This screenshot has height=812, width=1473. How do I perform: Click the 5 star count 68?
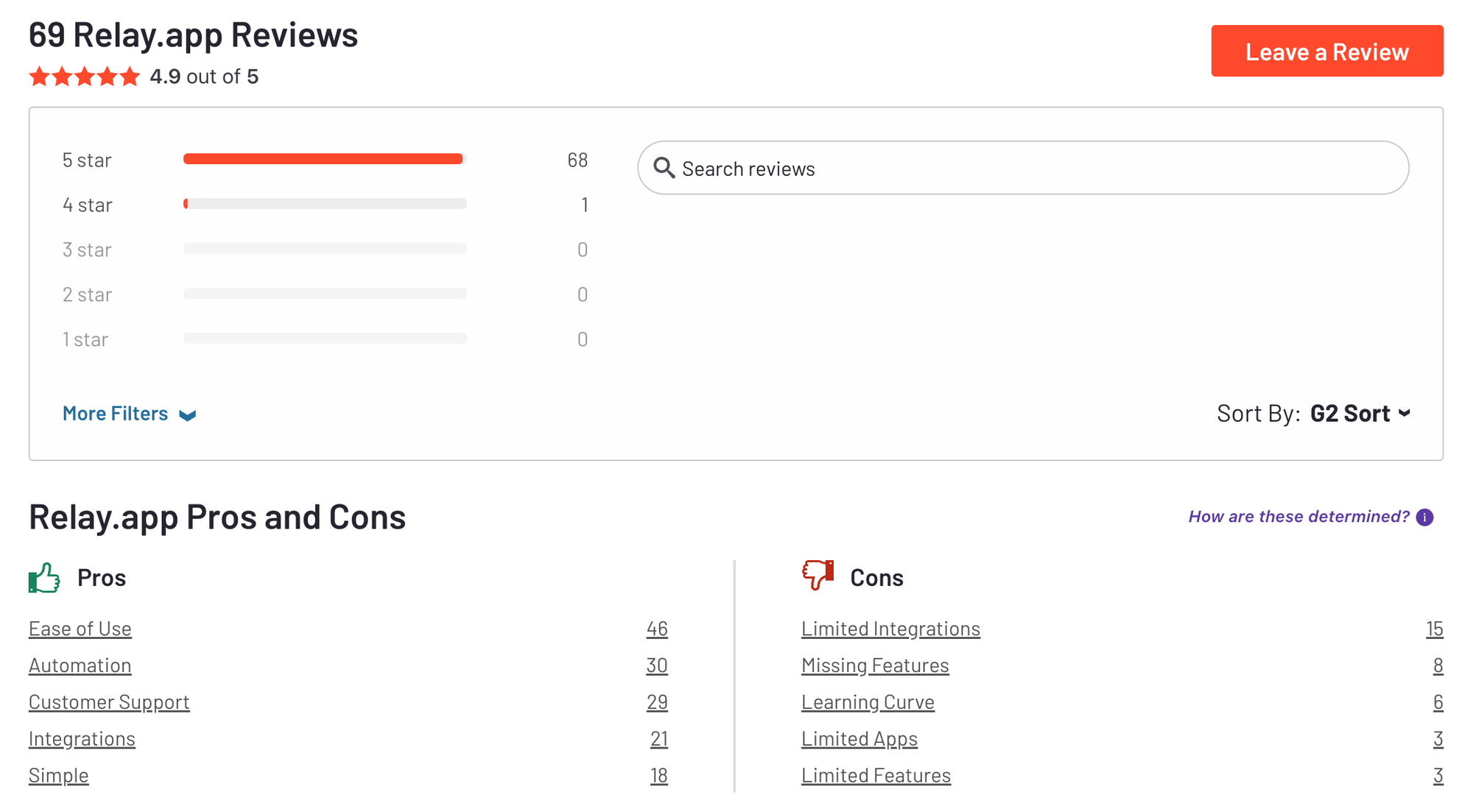click(577, 160)
